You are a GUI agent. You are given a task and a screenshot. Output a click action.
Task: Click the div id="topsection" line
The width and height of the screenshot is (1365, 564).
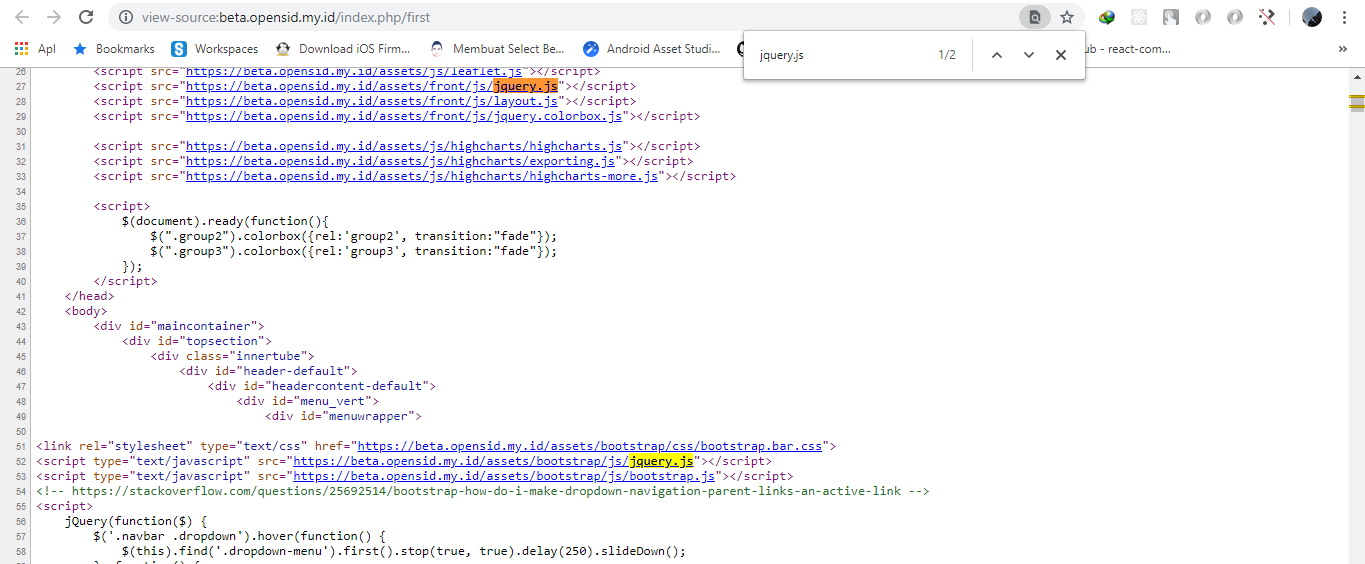point(197,341)
